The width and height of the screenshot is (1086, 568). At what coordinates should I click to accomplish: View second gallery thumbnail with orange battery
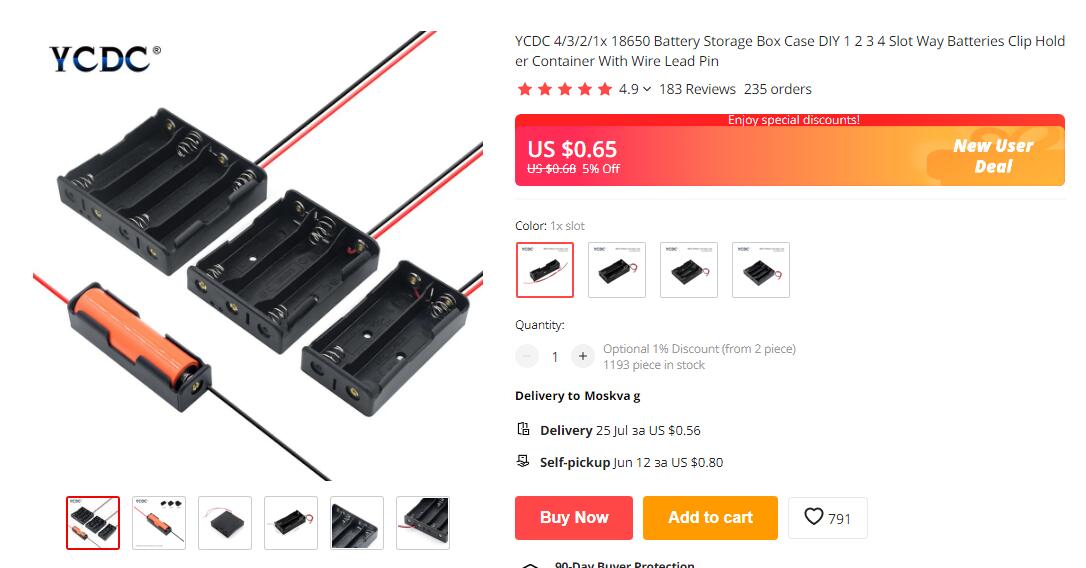coord(159,523)
